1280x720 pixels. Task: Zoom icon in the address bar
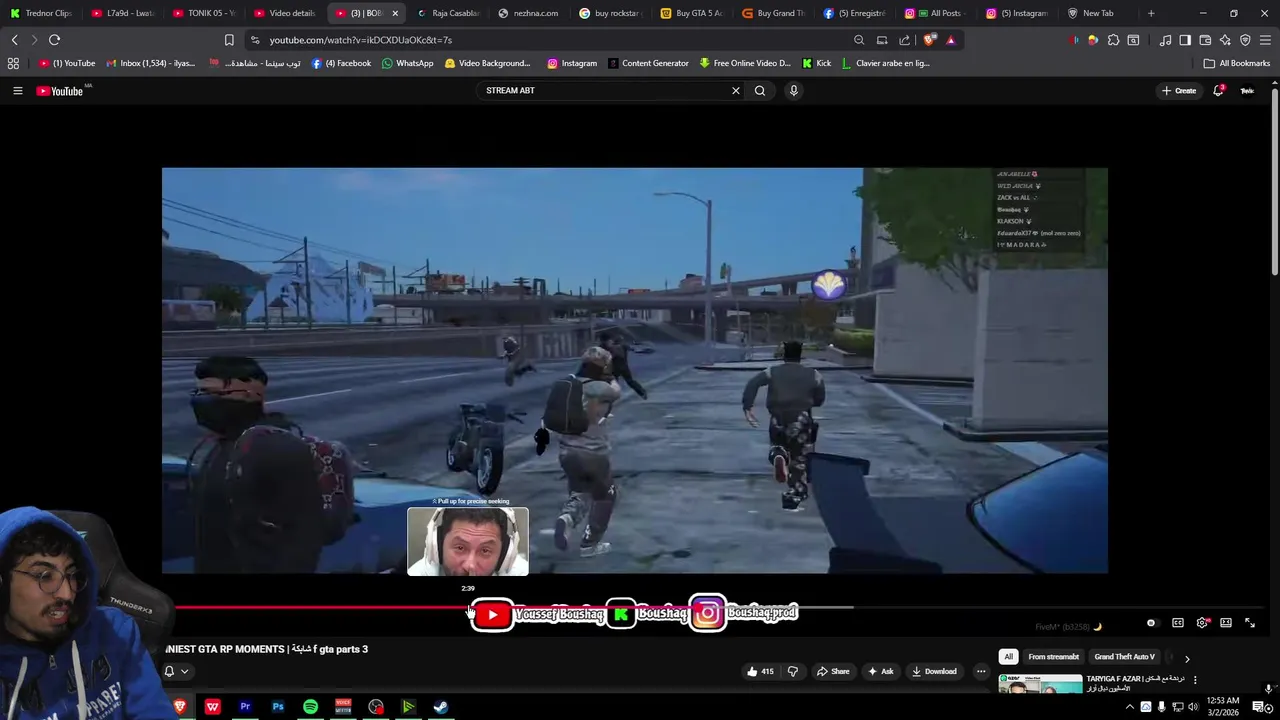[859, 40]
